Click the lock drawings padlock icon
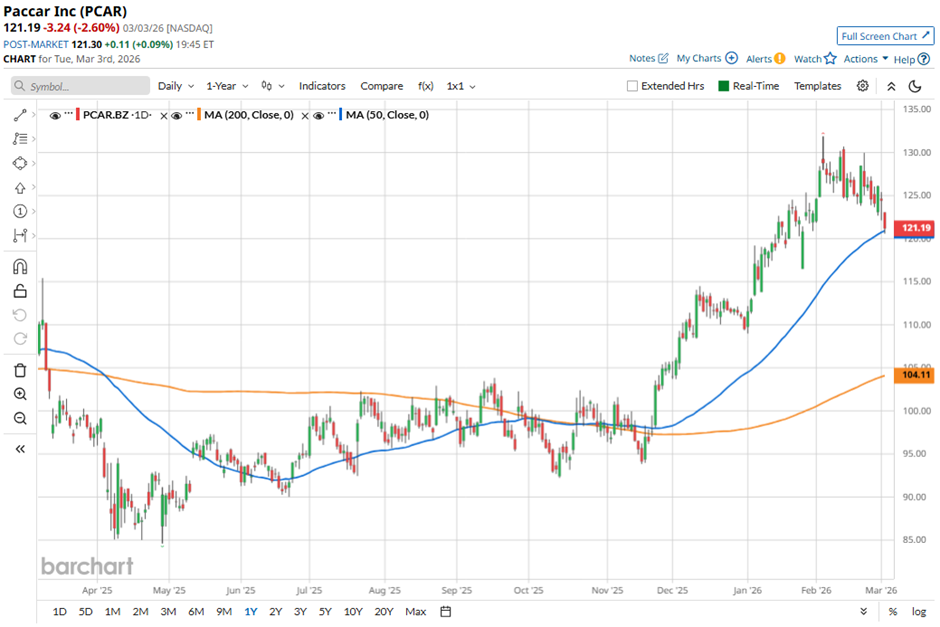The image size is (940, 627). (x=19, y=291)
